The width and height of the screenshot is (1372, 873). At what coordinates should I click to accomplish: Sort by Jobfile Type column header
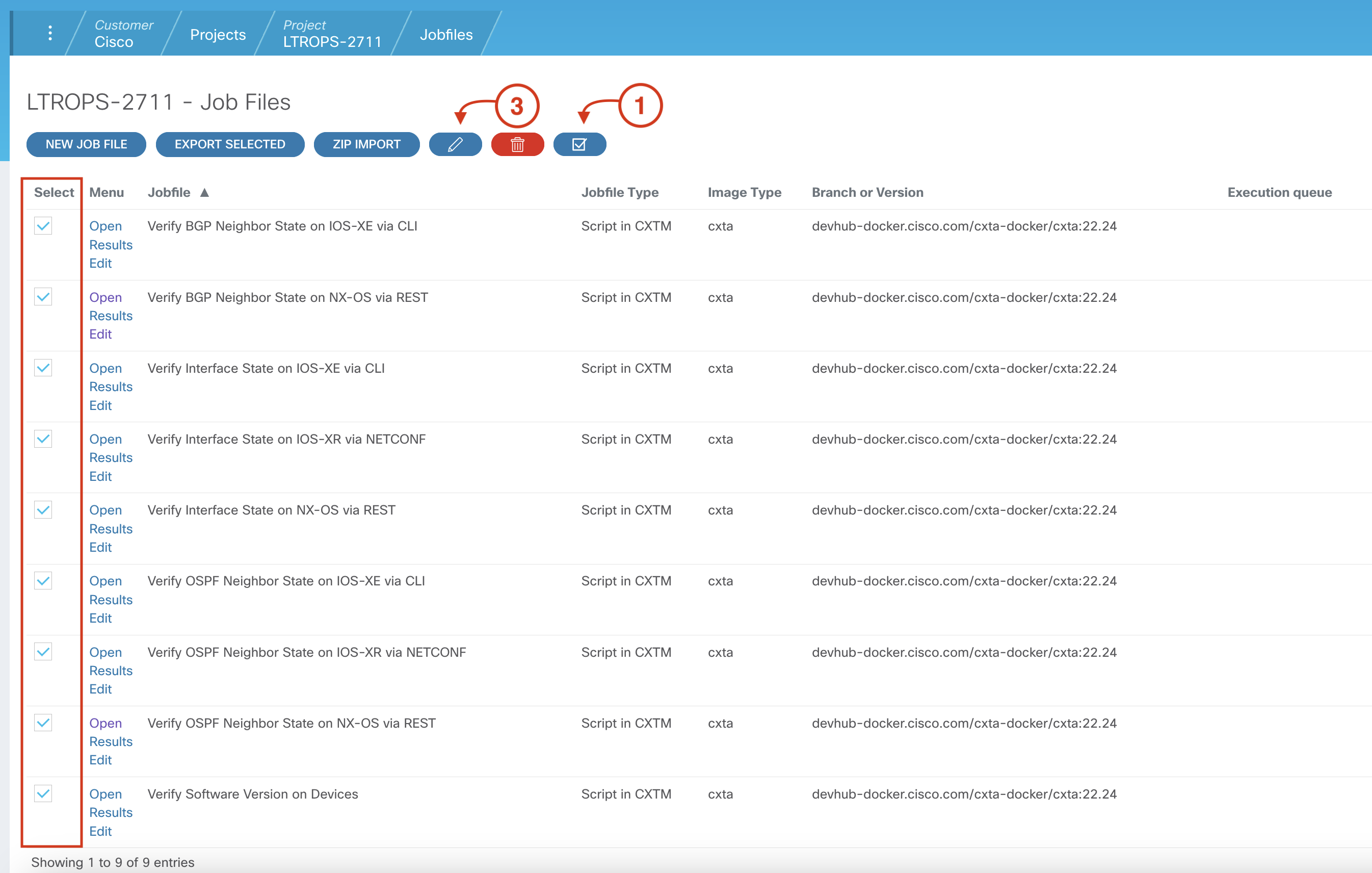pos(620,193)
